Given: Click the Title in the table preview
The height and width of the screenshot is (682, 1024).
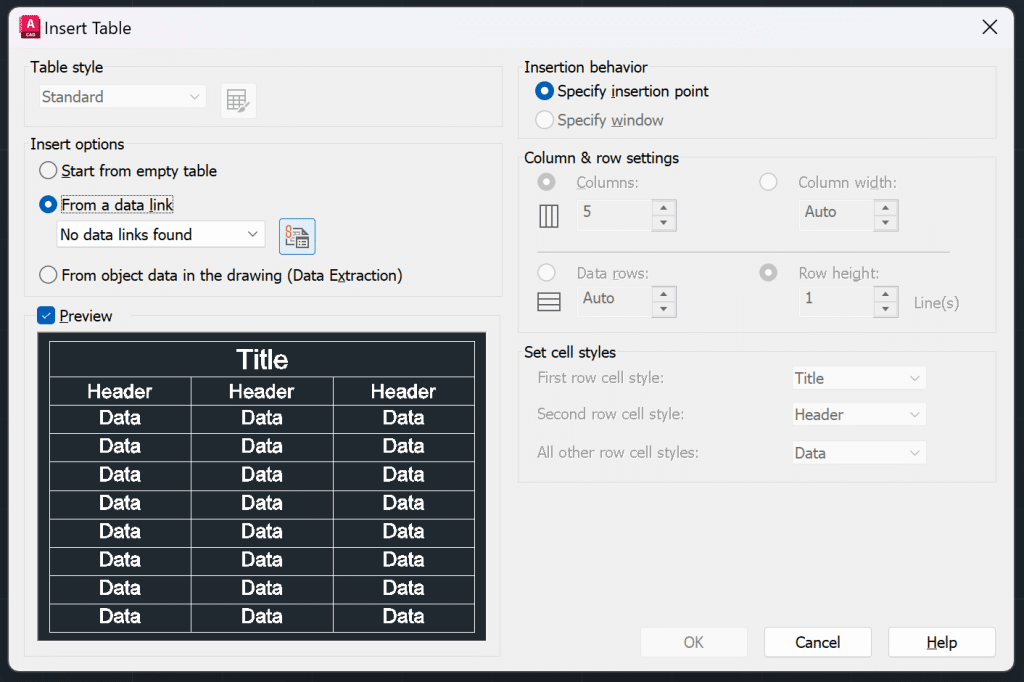Looking at the screenshot, I should (x=261, y=359).
